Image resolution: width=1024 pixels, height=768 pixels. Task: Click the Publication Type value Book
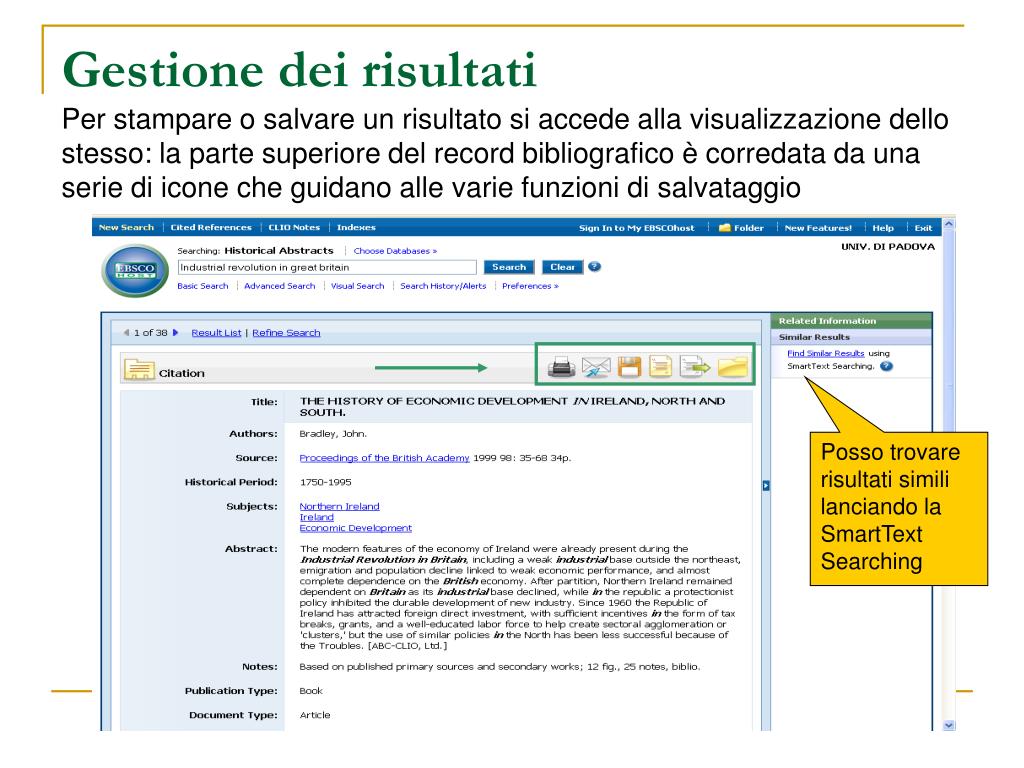(311, 691)
